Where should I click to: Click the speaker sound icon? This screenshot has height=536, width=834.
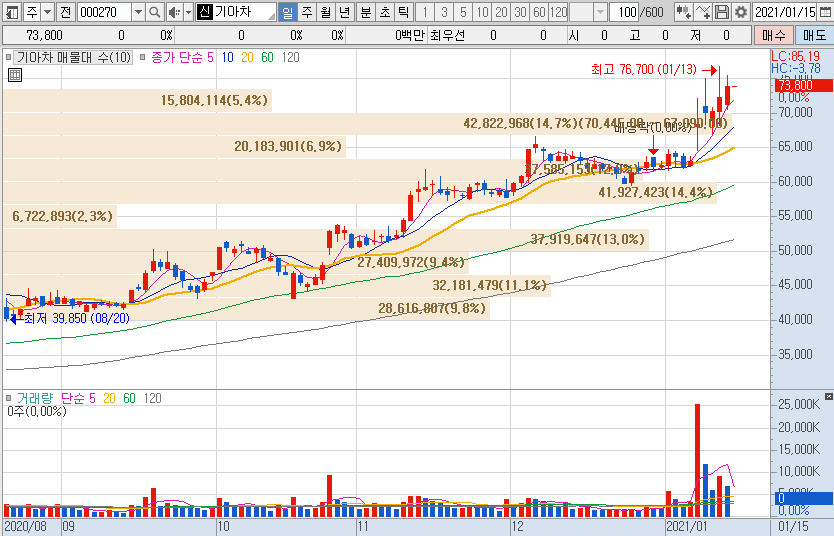[174, 12]
